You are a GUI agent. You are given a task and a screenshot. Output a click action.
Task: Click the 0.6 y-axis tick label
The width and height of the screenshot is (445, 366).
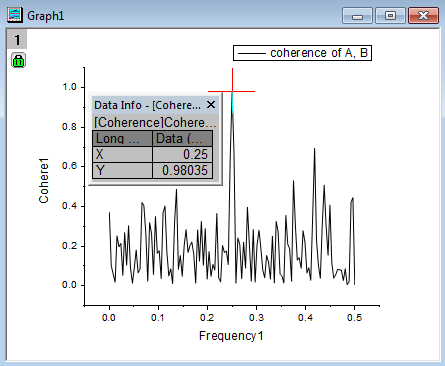click(x=69, y=166)
